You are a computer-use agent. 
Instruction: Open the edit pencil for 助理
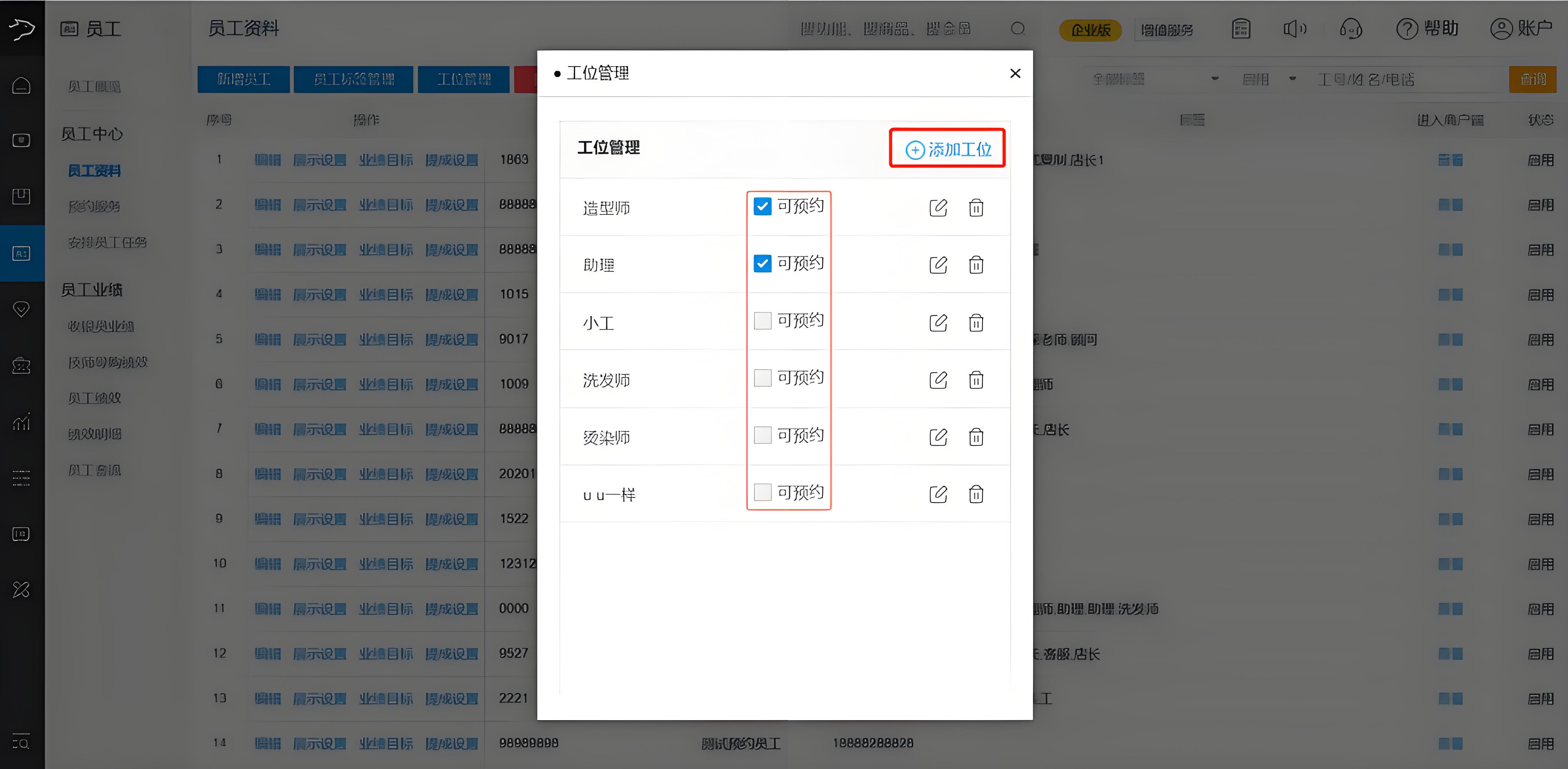pos(938,265)
